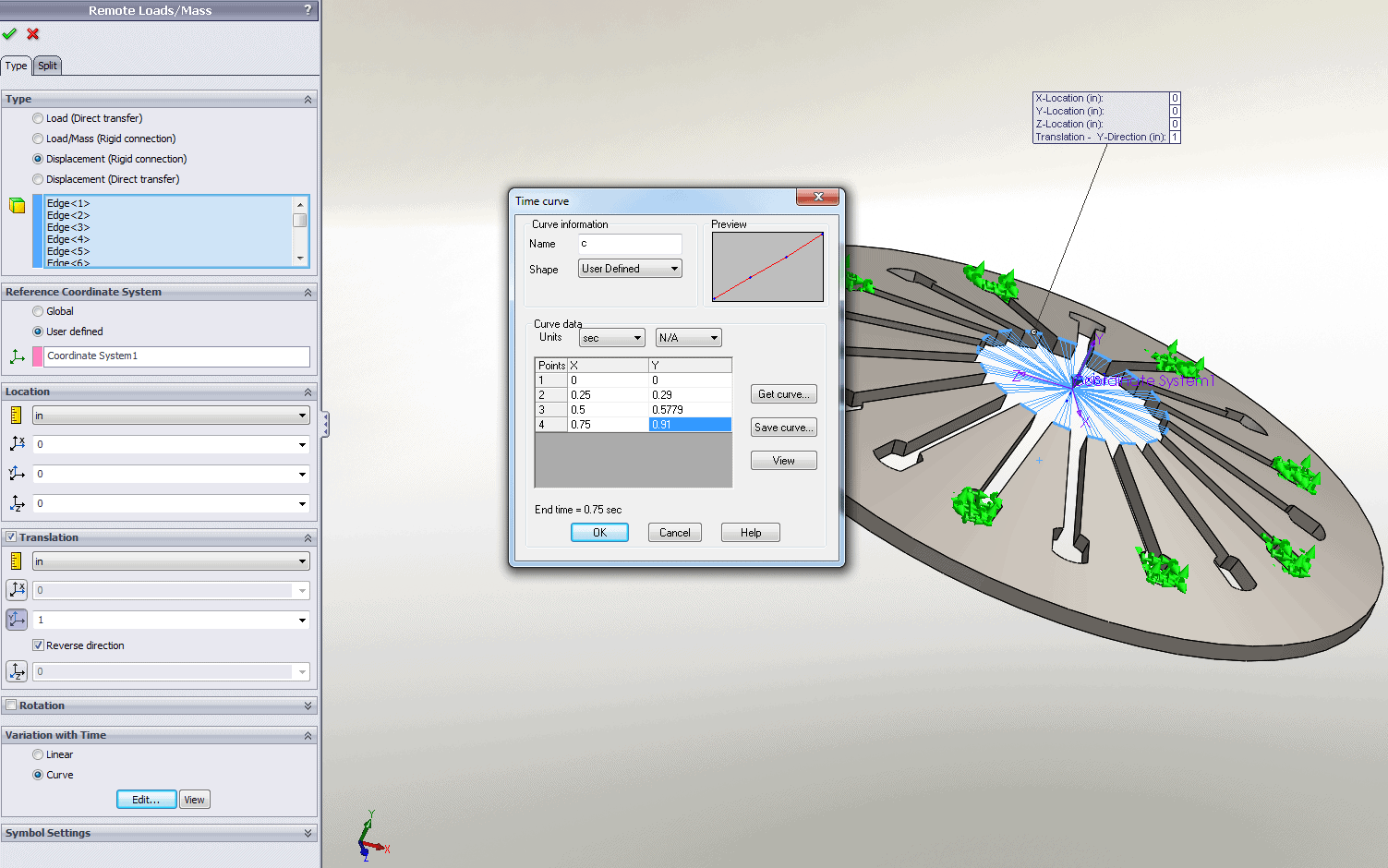Screen dimensions: 1388x868
Task: Click the Y-translation value field showing 1
Action: click(x=163, y=620)
